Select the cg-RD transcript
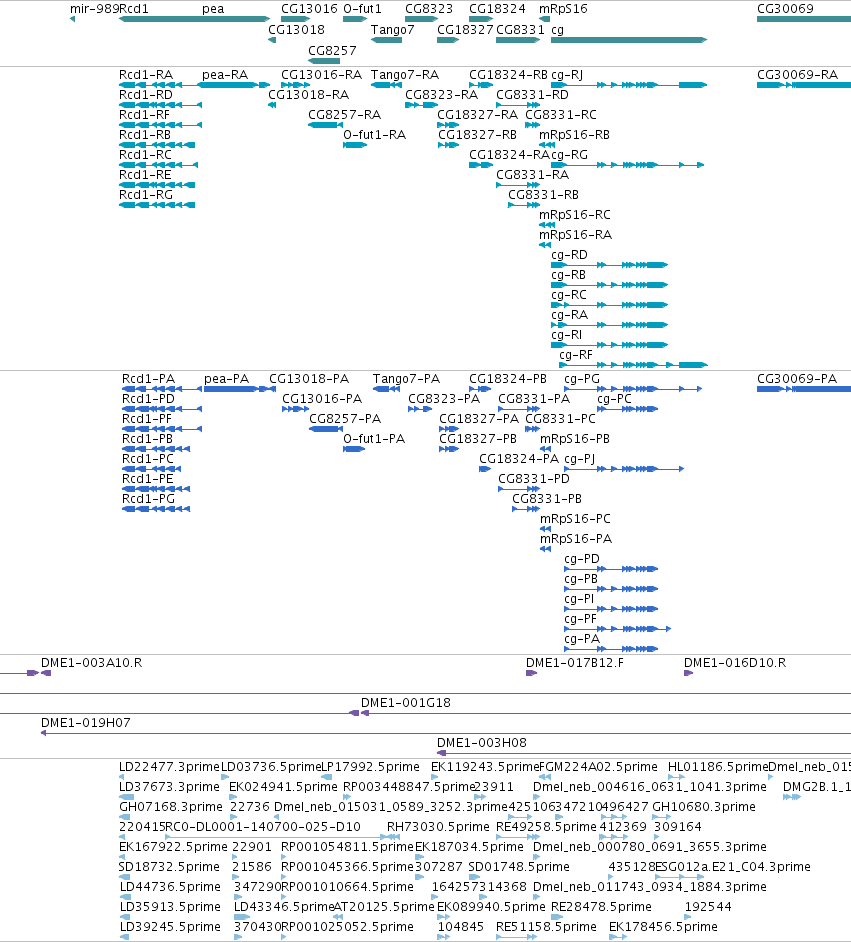851x942 pixels. click(x=569, y=255)
